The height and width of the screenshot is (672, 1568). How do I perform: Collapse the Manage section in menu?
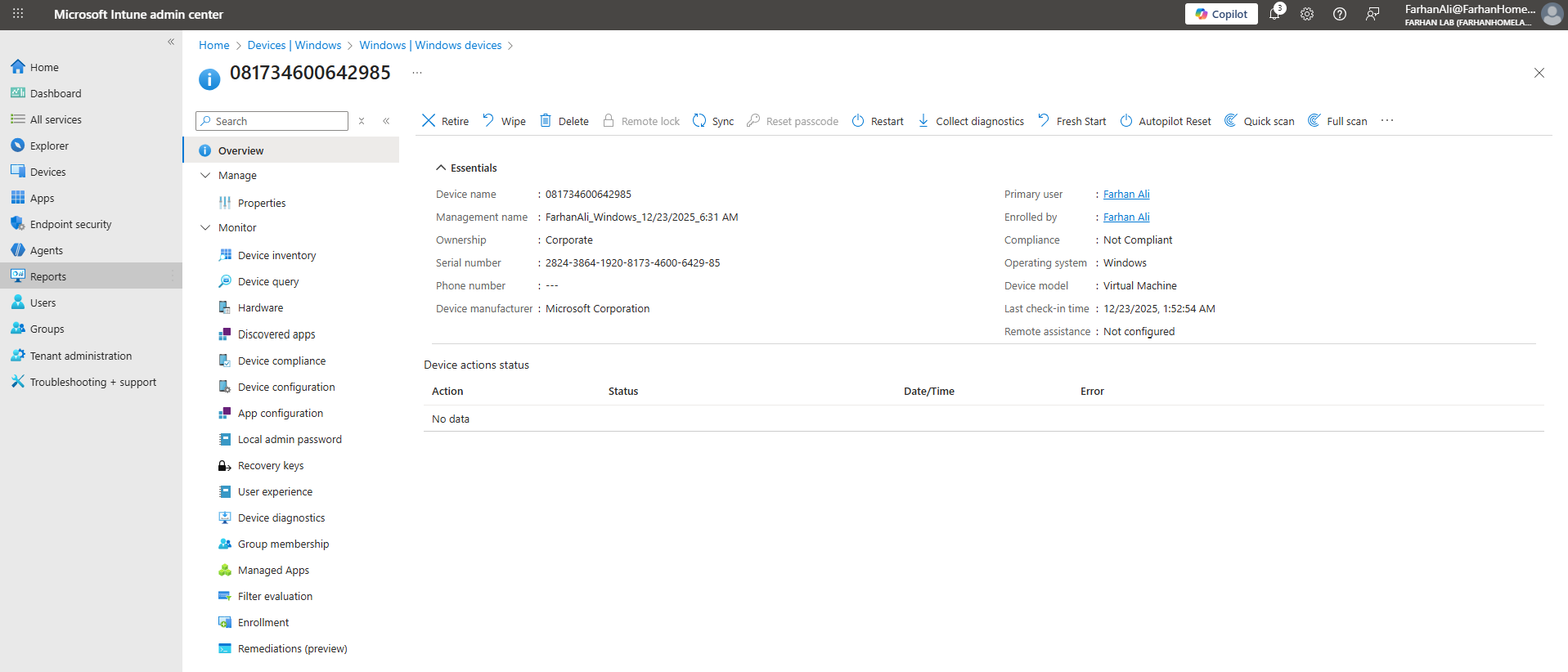click(205, 176)
